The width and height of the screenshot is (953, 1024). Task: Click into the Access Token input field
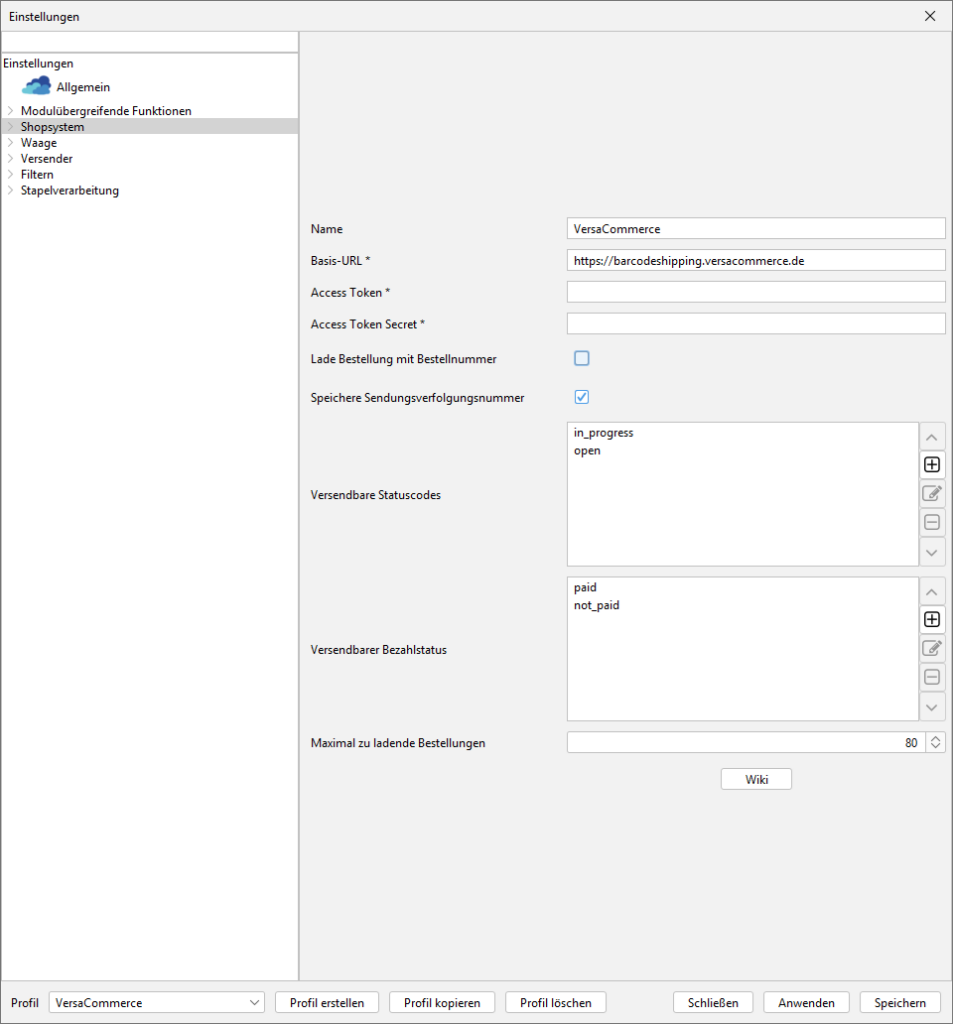pos(755,292)
